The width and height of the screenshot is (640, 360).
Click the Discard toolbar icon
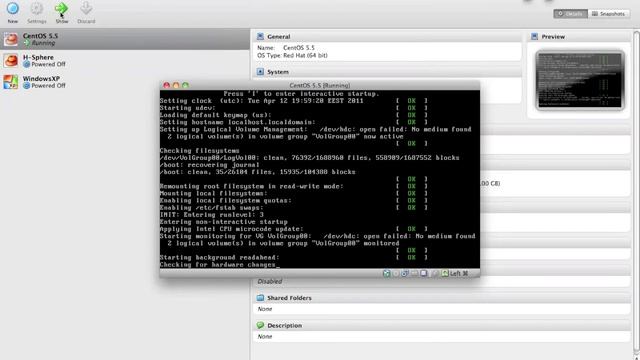86,8
